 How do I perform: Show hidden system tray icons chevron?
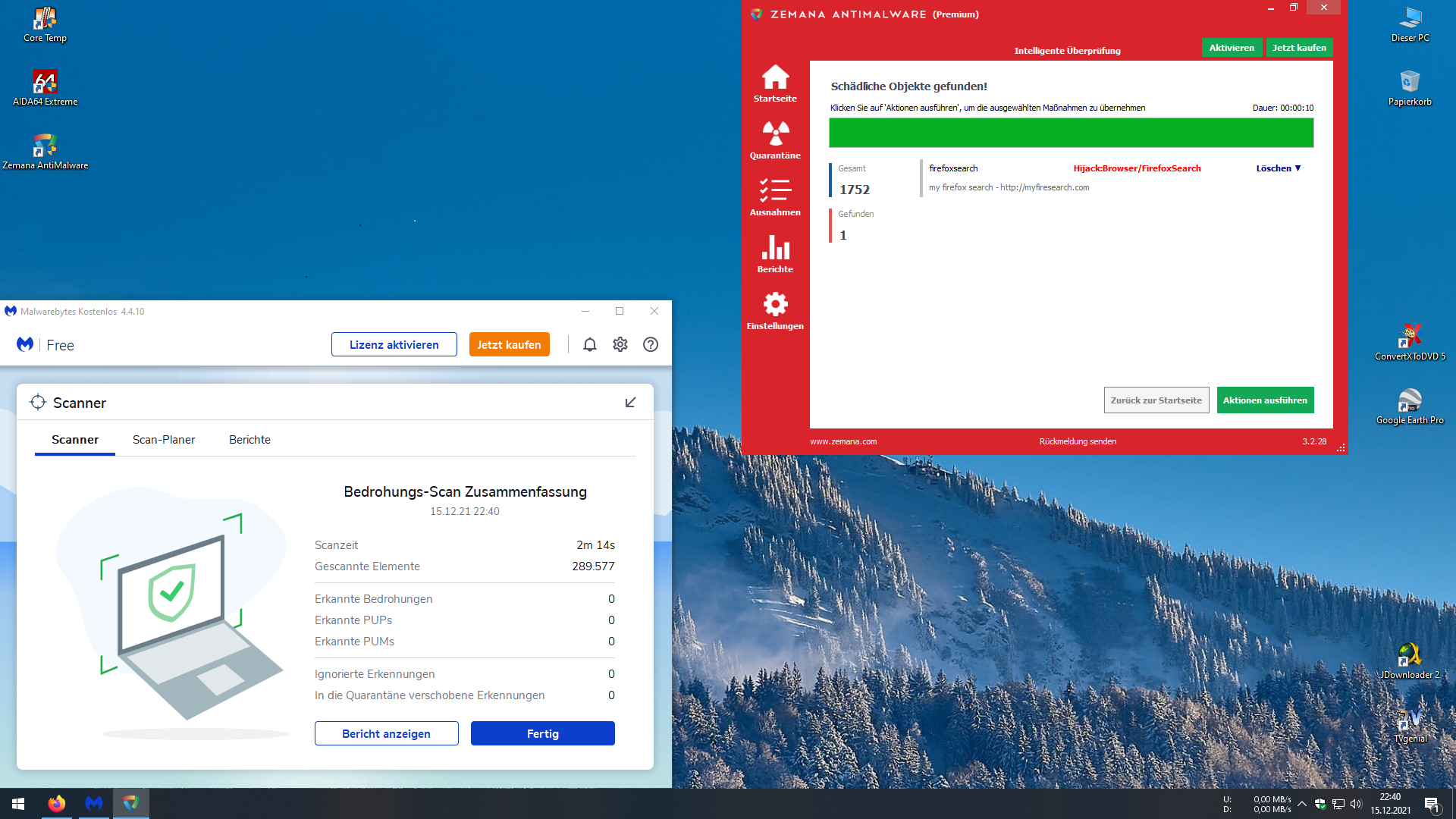(1302, 804)
